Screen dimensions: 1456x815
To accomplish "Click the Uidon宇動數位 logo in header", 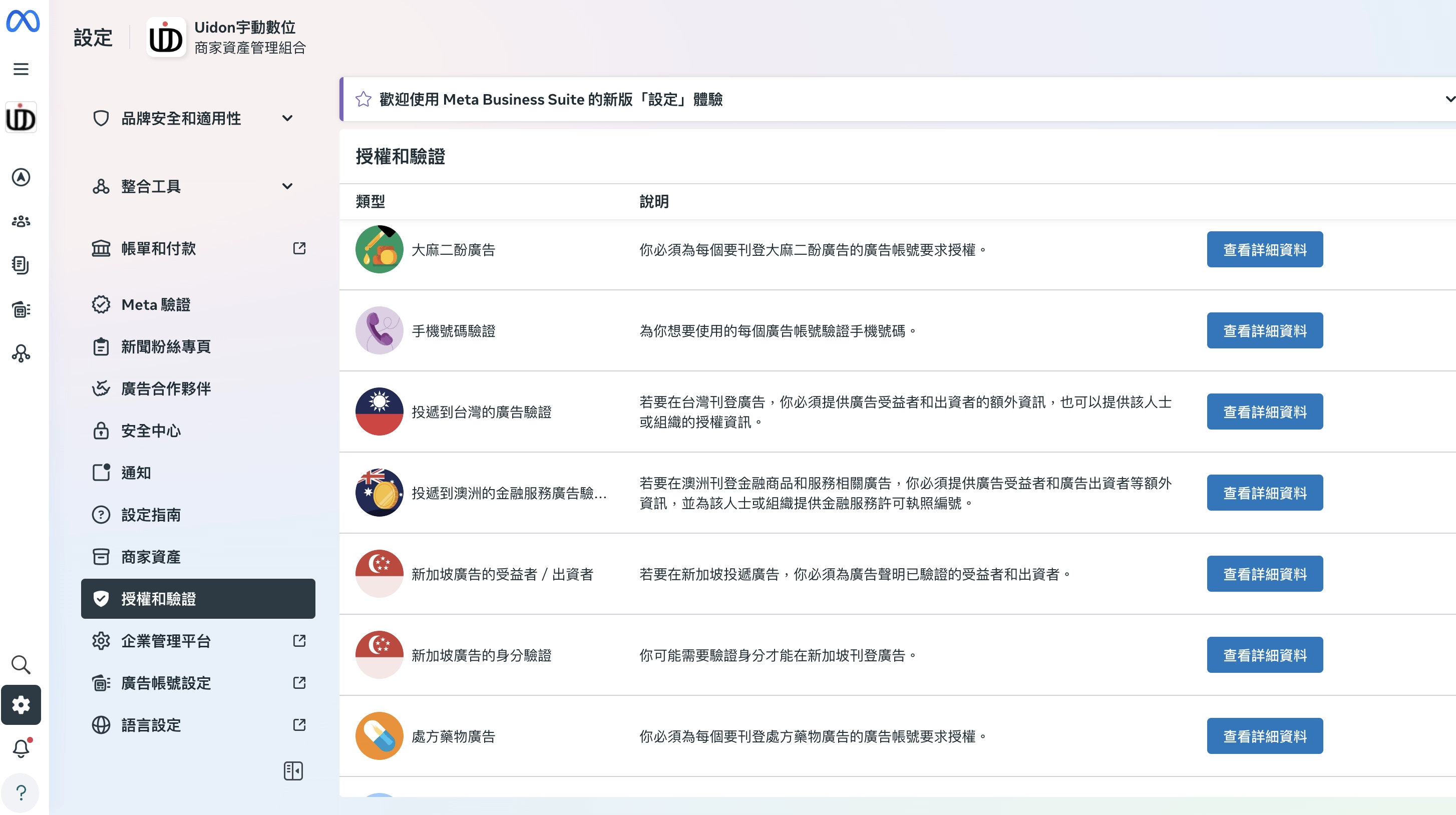I will [x=166, y=38].
